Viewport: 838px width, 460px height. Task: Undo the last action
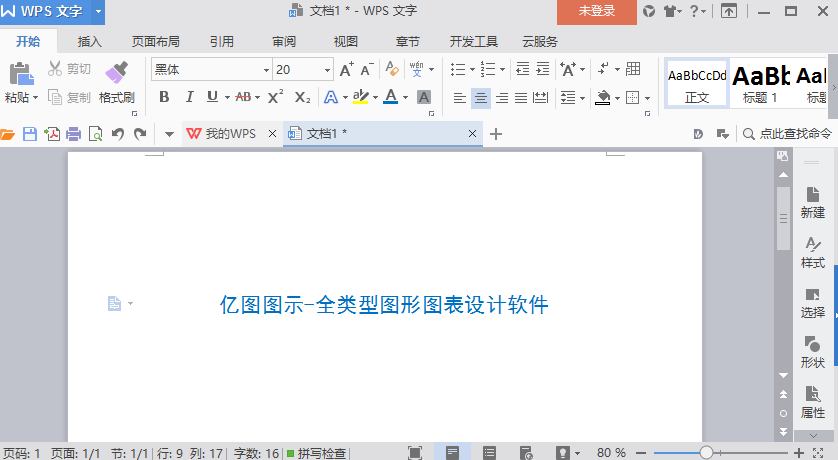(118, 134)
